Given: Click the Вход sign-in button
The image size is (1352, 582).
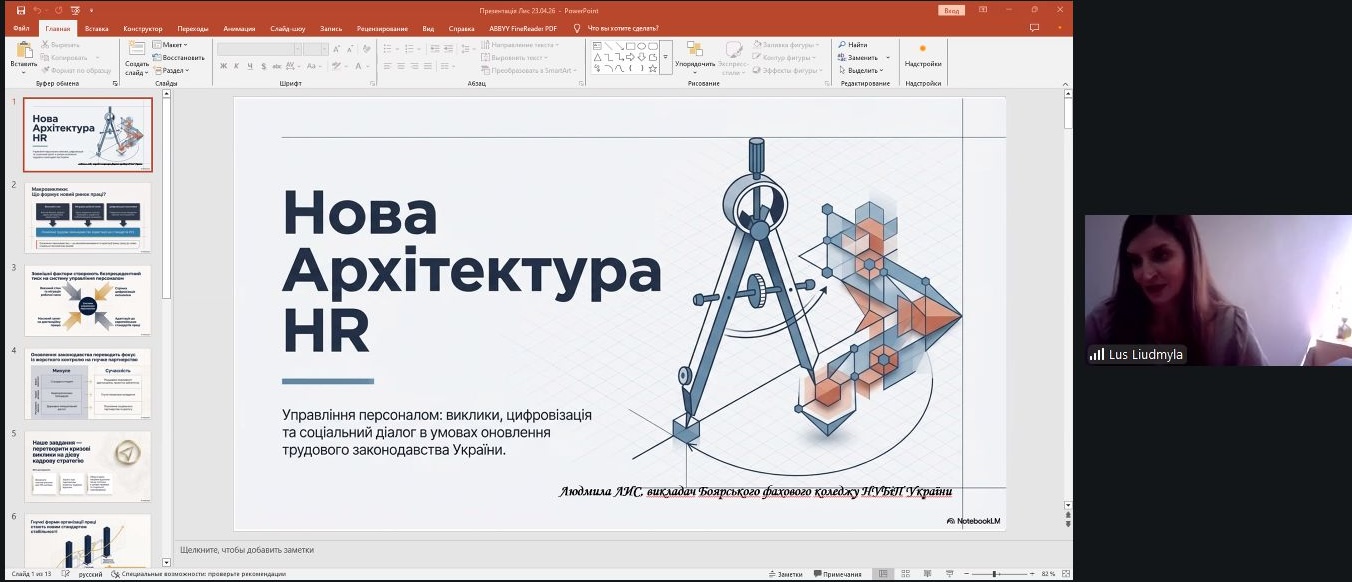Looking at the screenshot, I should point(951,10).
